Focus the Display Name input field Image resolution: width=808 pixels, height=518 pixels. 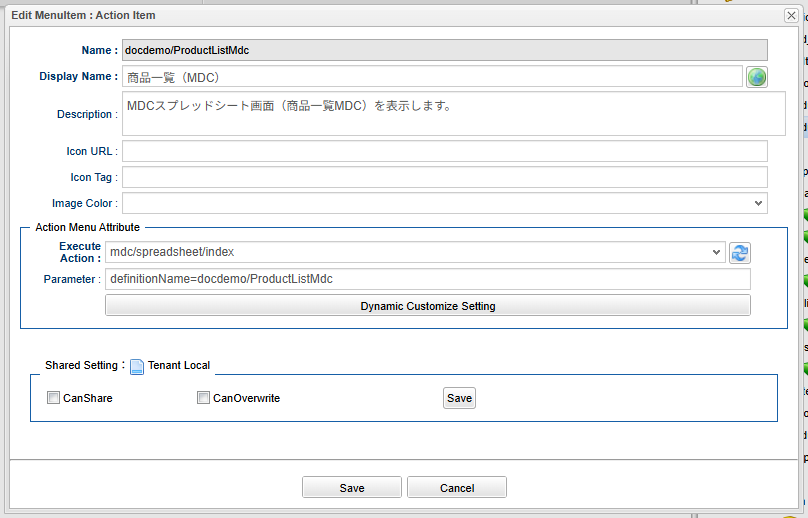coord(432,77)
